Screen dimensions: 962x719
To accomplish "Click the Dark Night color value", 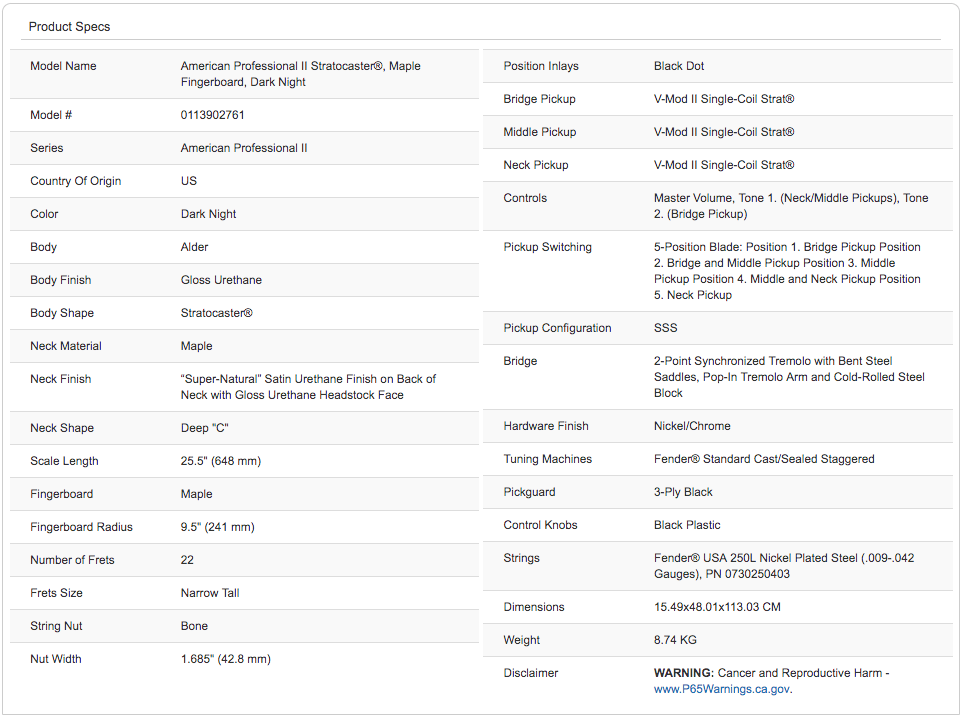I will click(x=208, y=214).
